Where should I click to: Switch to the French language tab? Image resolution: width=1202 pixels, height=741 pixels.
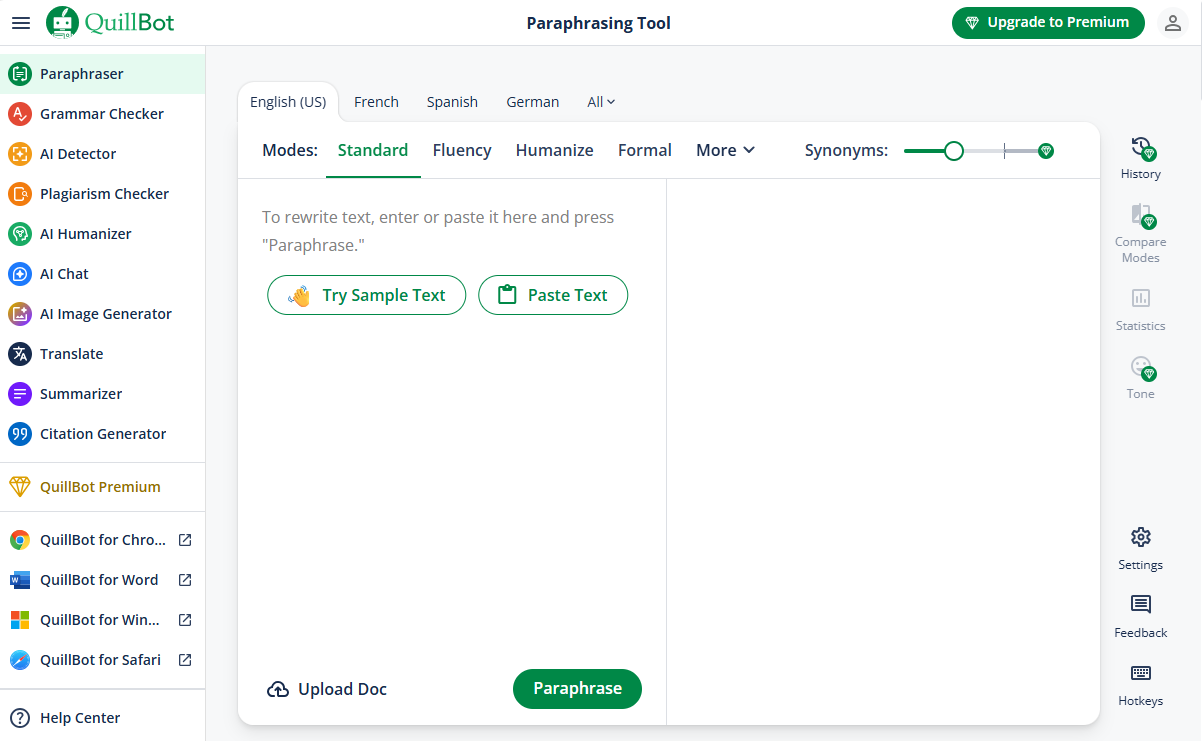click(376, 102)
